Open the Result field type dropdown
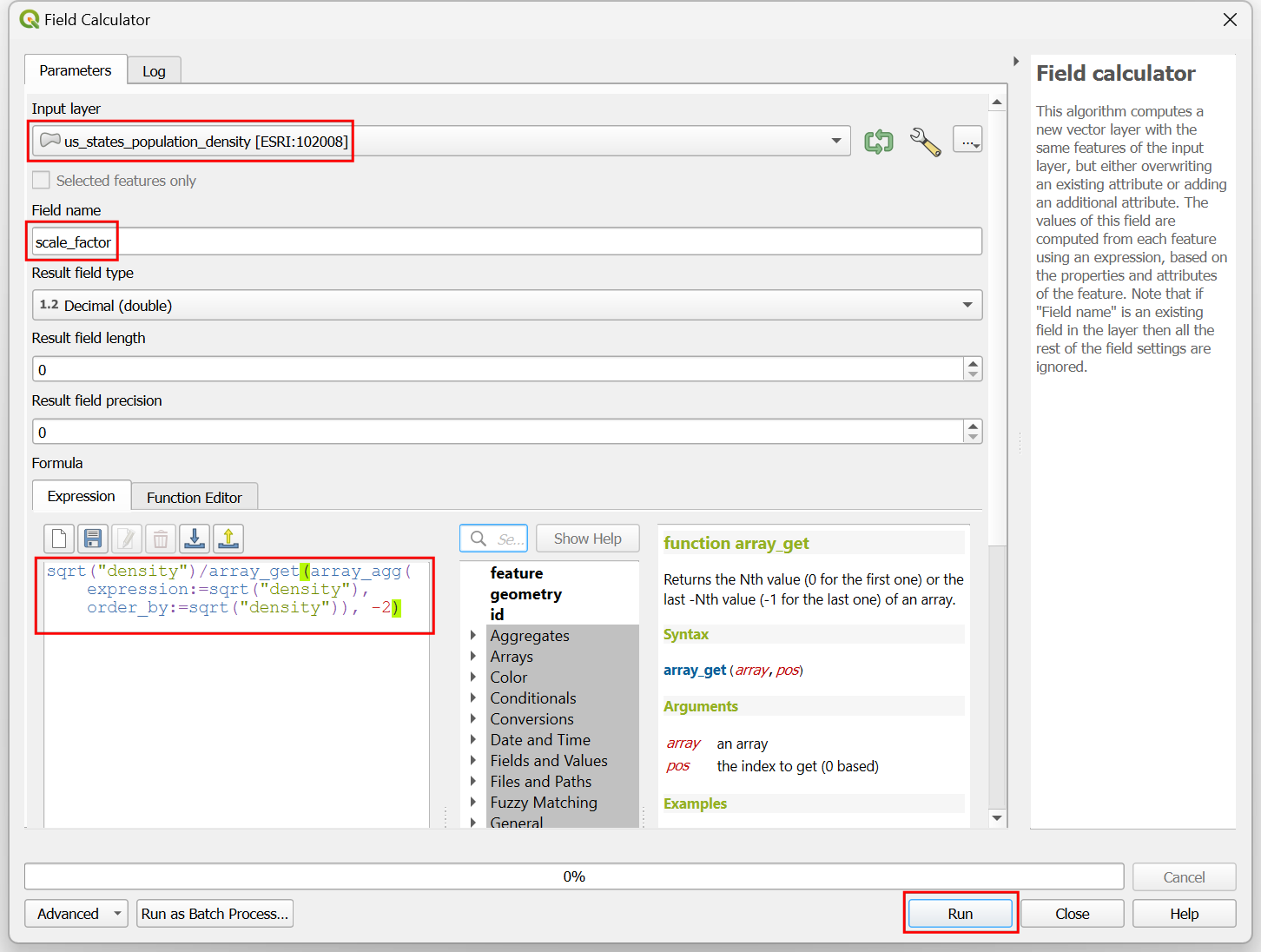1261x952 pixels. [967, 306]
